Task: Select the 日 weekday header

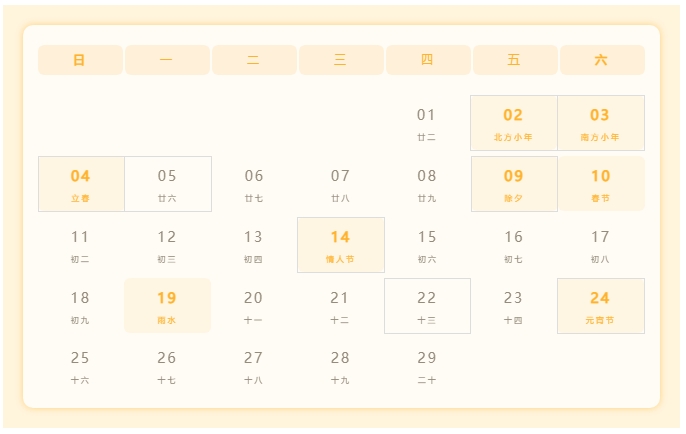Action: click(80, 60)
